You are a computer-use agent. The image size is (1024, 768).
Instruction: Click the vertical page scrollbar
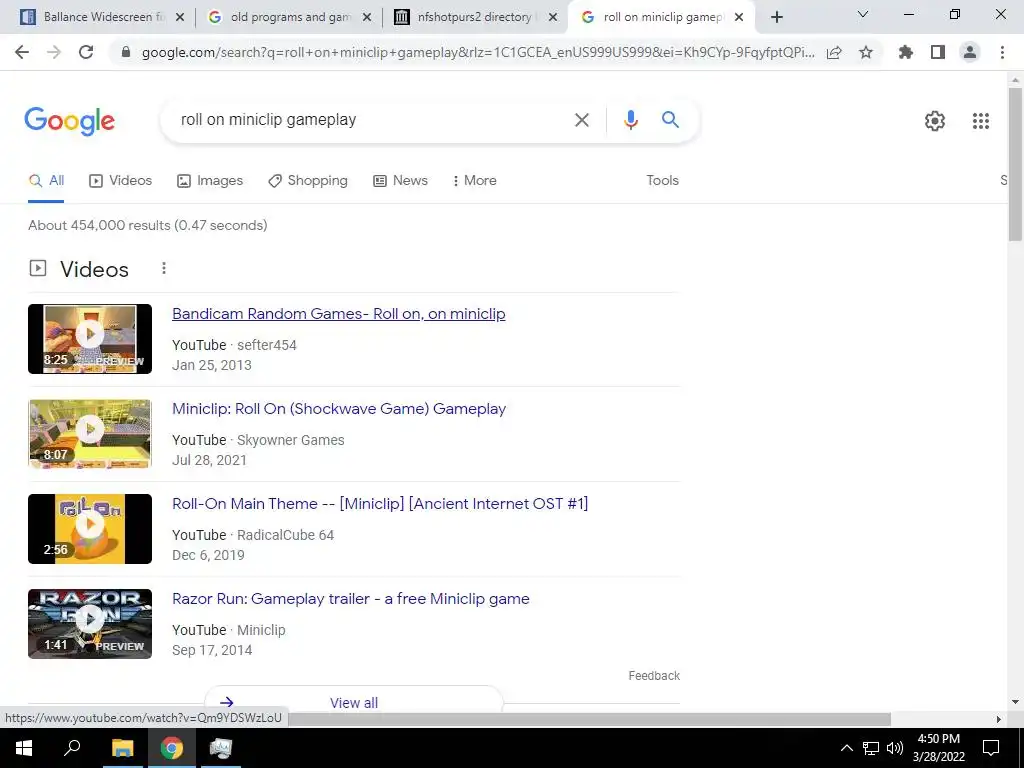pos(1015,165)
